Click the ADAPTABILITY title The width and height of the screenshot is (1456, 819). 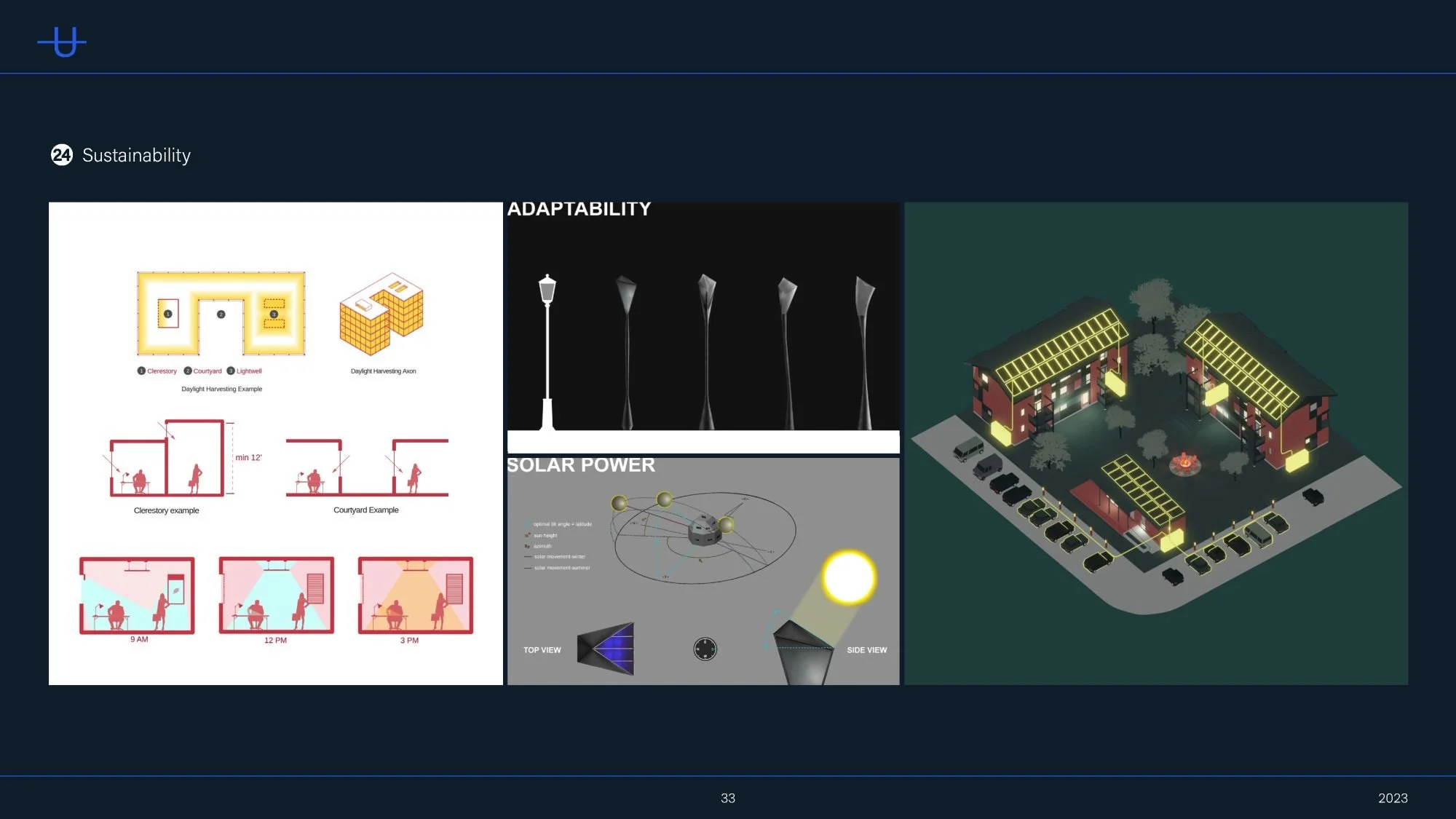579,209
